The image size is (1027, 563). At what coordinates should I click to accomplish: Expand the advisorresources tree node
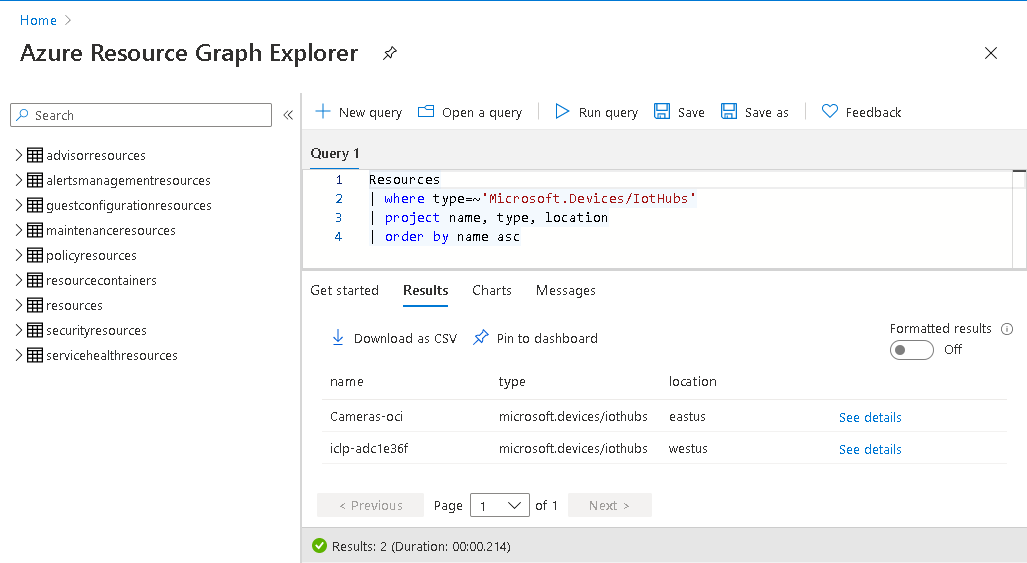point(19,155)
